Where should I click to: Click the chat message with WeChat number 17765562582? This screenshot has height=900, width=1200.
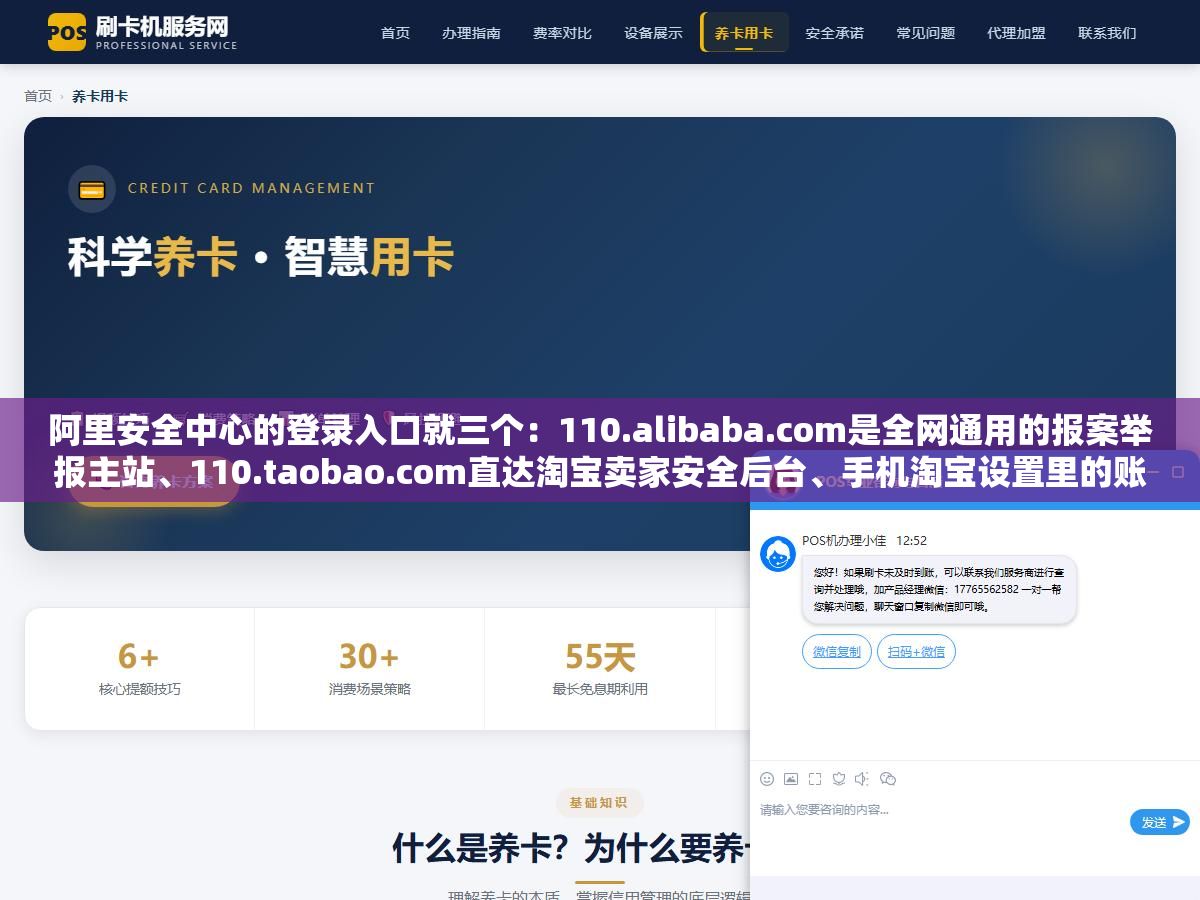click(x=939, y=590)
